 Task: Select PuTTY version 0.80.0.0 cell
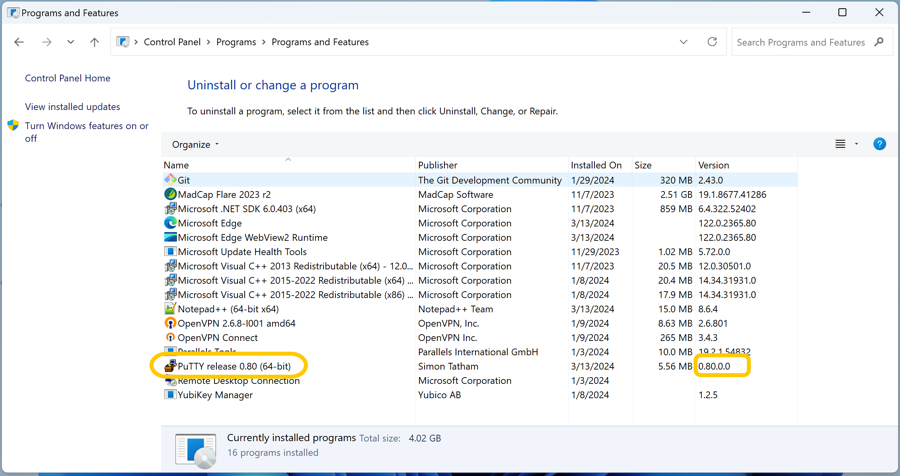point(714,366)
